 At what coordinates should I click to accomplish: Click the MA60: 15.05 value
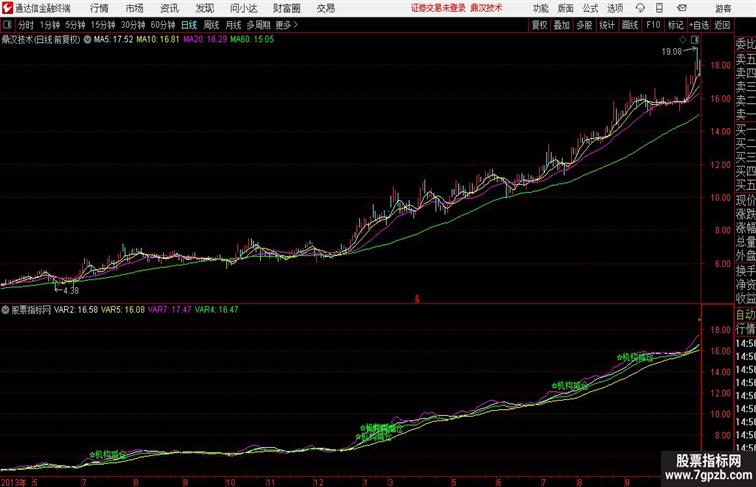point(252,40)
